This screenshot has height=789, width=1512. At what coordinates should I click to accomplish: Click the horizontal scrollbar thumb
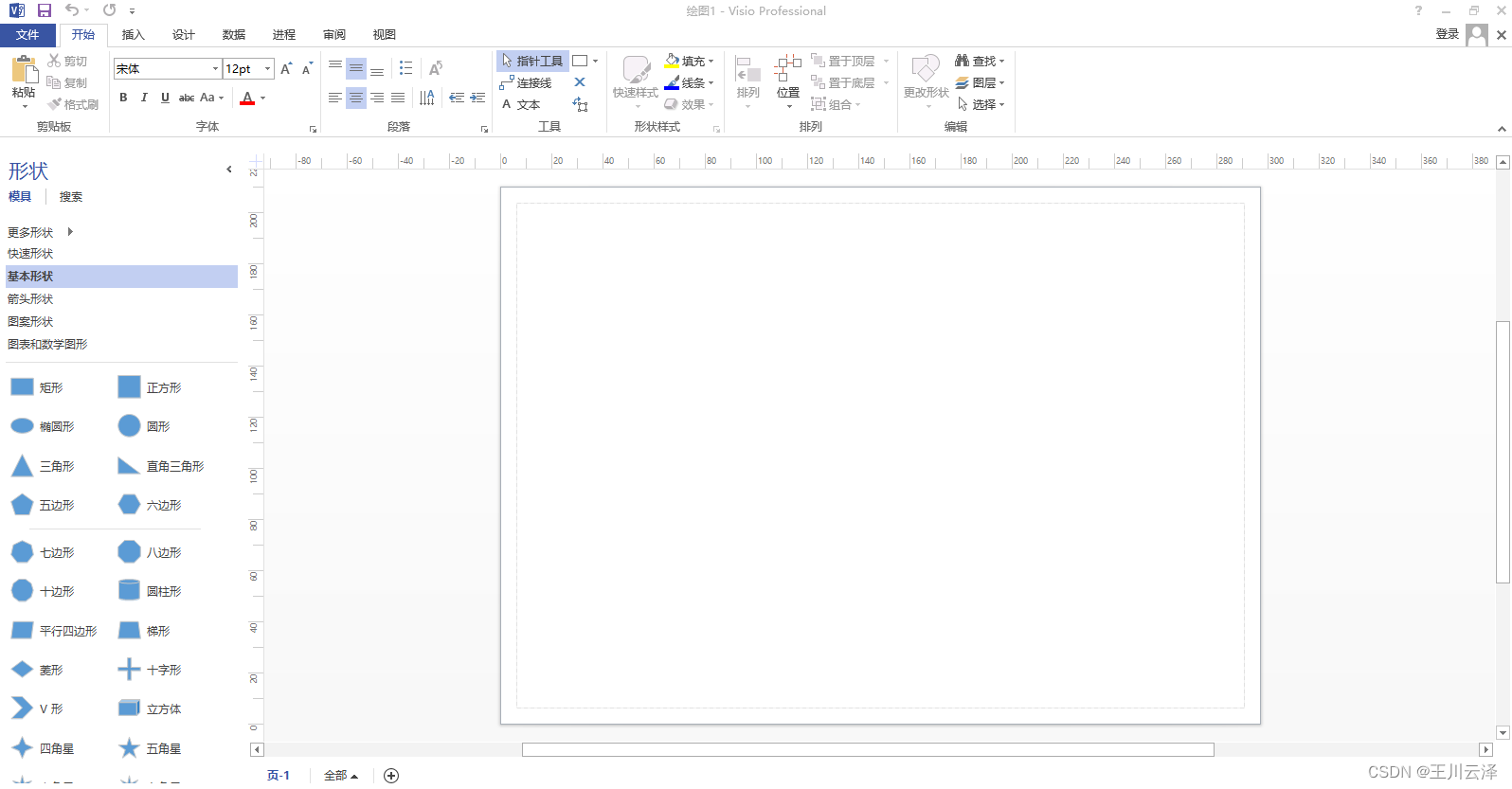[x=868, y=750]
